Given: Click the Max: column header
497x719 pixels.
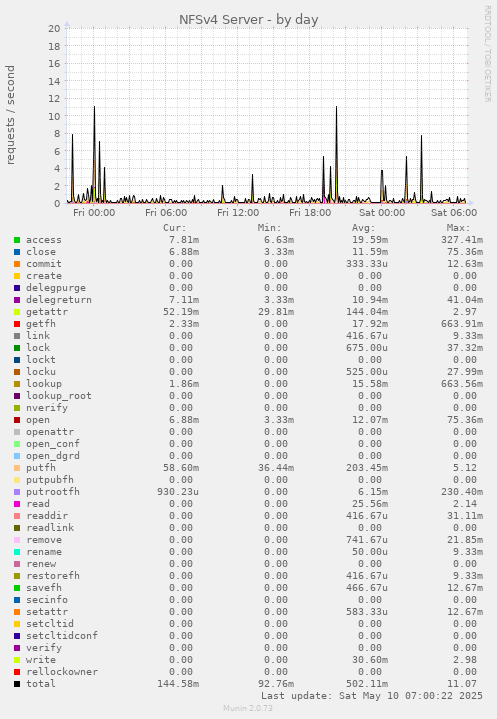Looking at the screenshot, I should tap(458, 228).
